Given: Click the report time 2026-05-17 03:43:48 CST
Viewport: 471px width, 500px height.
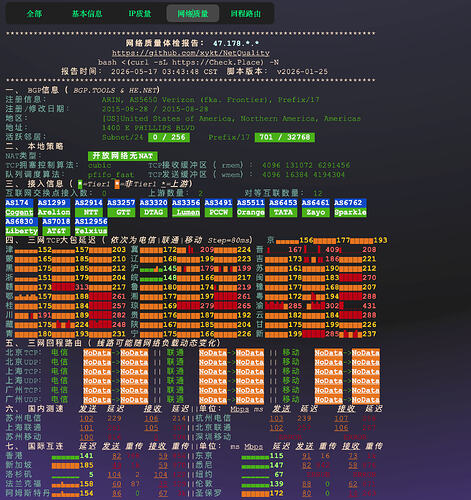Looking at the screenshot, I should (x=164, y=72).
